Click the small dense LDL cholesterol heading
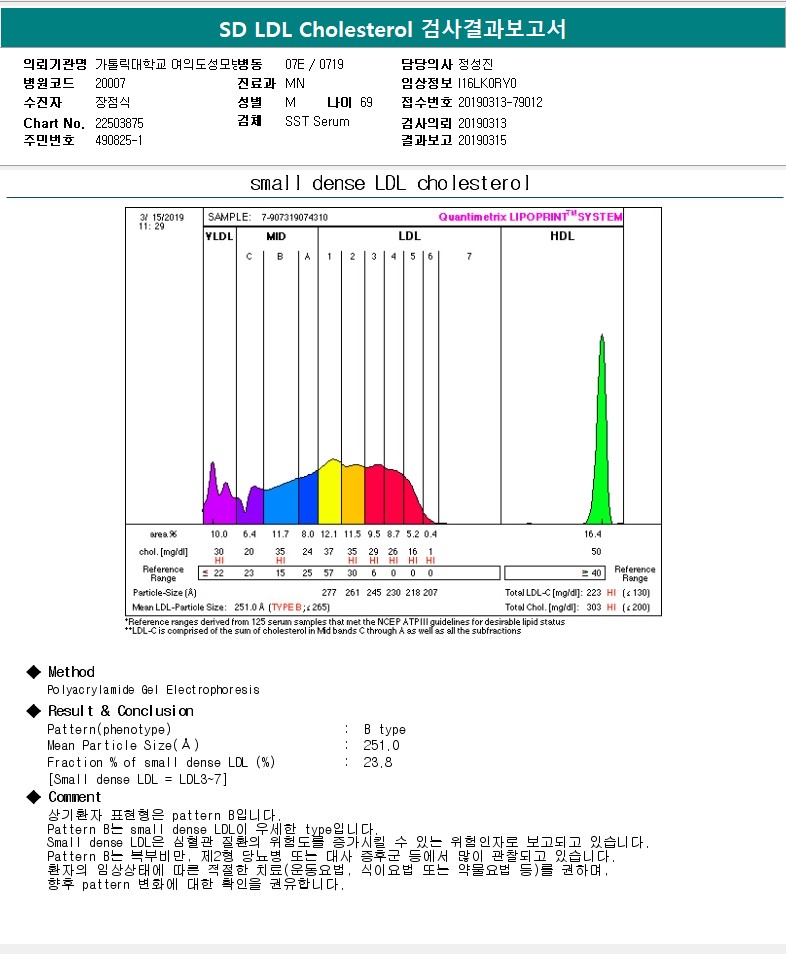The height and width of the screenshot is (954, 786). (390, 183)
